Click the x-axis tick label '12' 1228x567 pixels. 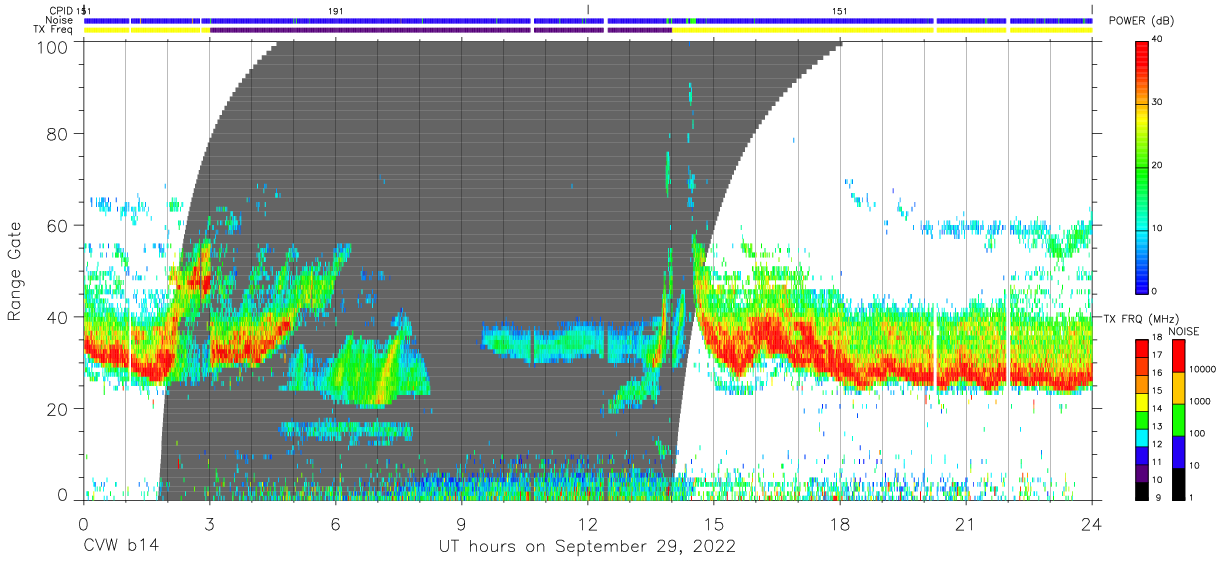587,524
